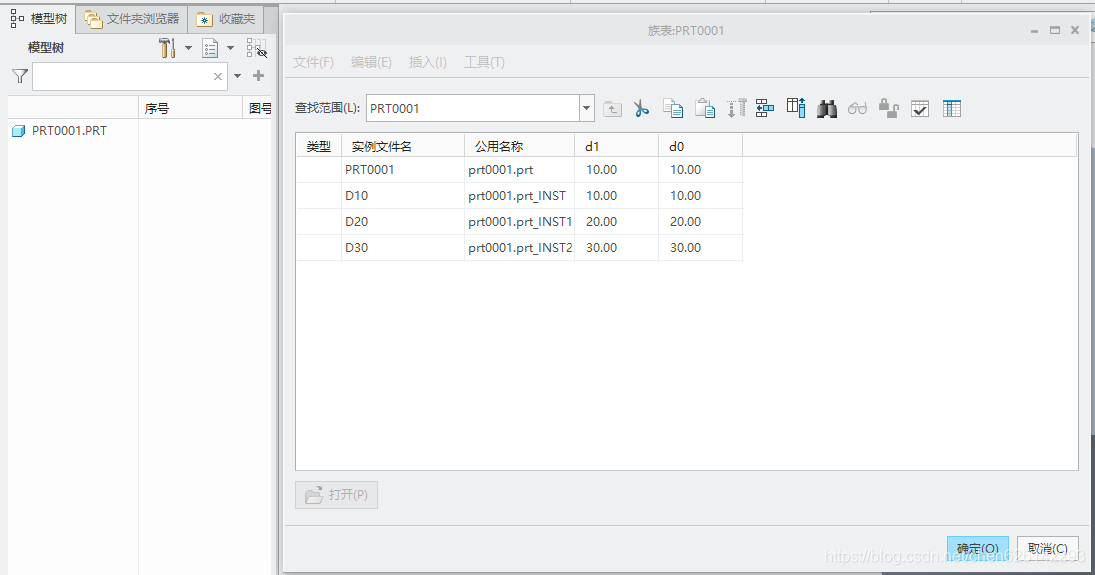Click the 取消(C) cancel button
The height and width of the screenshot is (575, 1095).
pos(1048,548)
